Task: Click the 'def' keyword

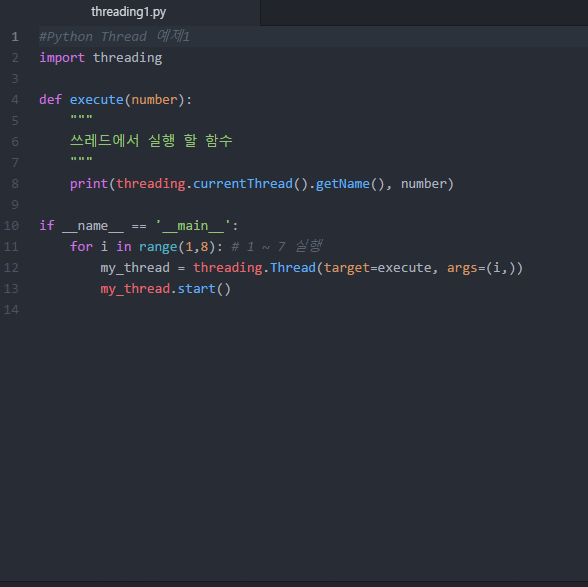Action: [x=51, y=100]
